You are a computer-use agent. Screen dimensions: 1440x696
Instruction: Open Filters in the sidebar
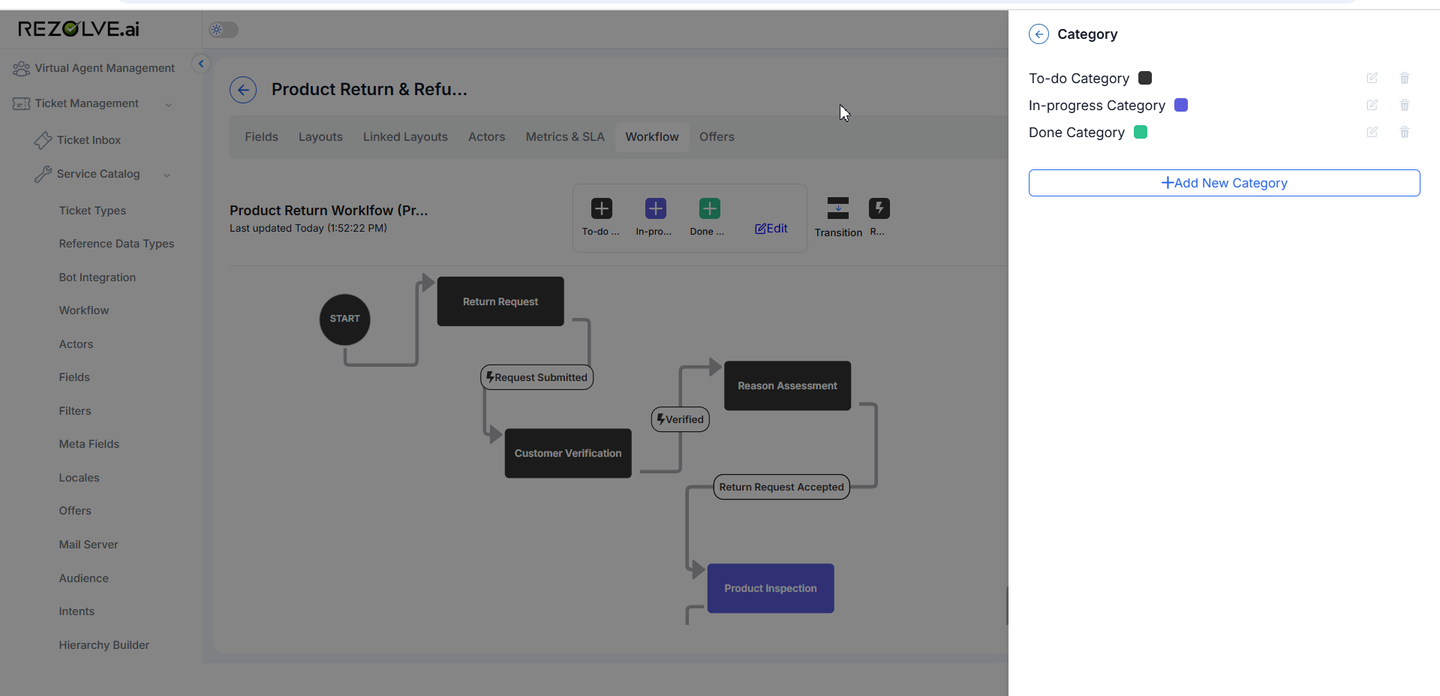(75, 411)
